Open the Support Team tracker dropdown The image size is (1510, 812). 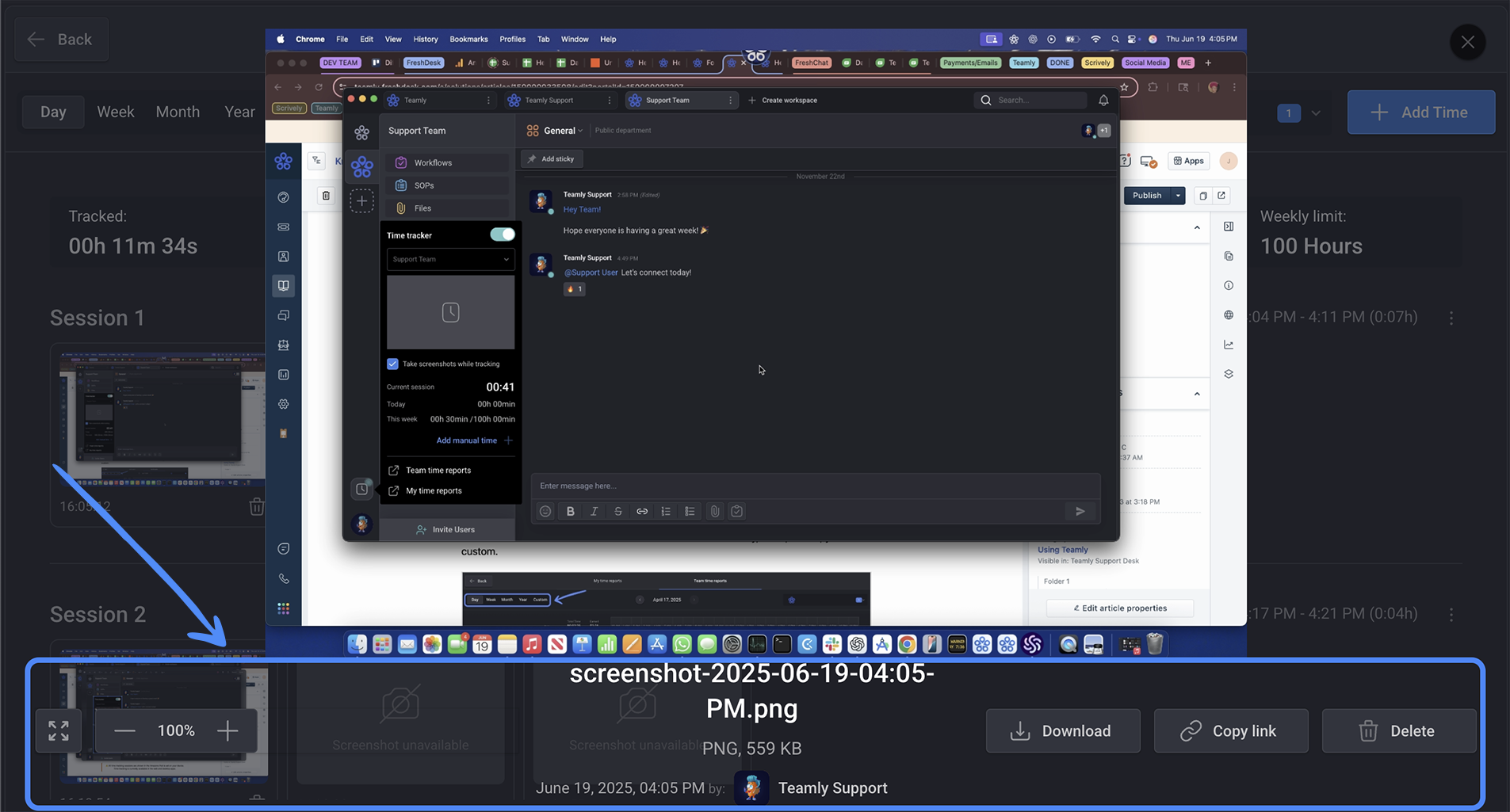pos(450,259)
